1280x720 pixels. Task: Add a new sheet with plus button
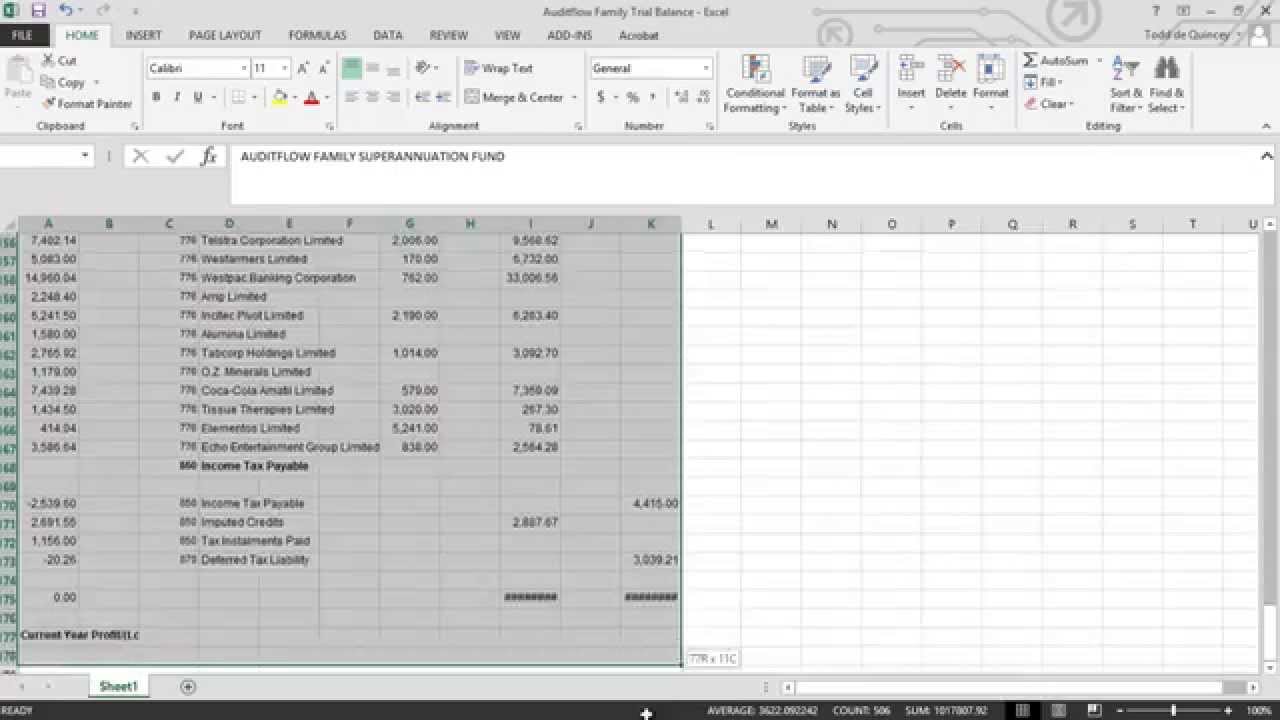click(x=188, y=686)
